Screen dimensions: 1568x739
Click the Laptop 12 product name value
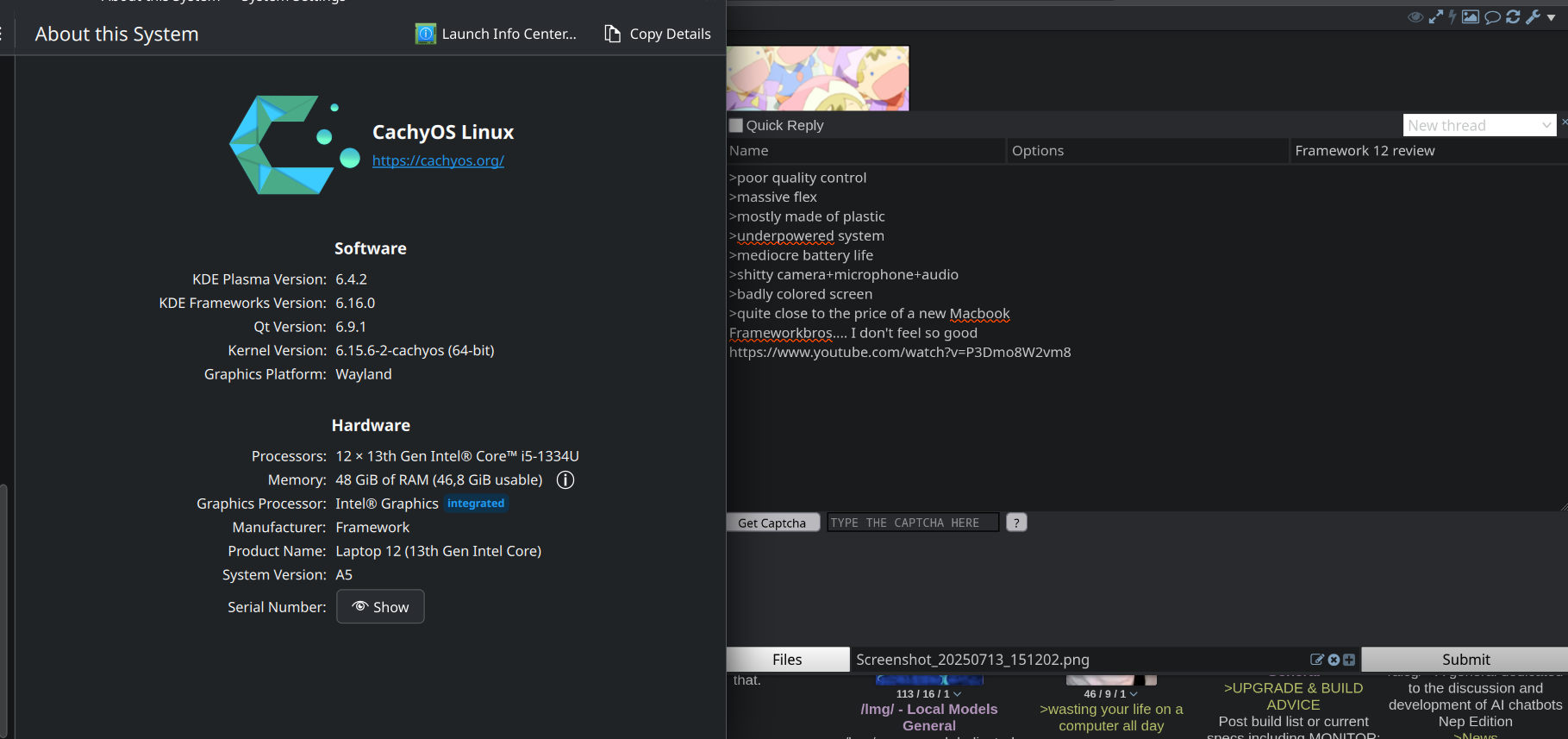click(438, 551)
